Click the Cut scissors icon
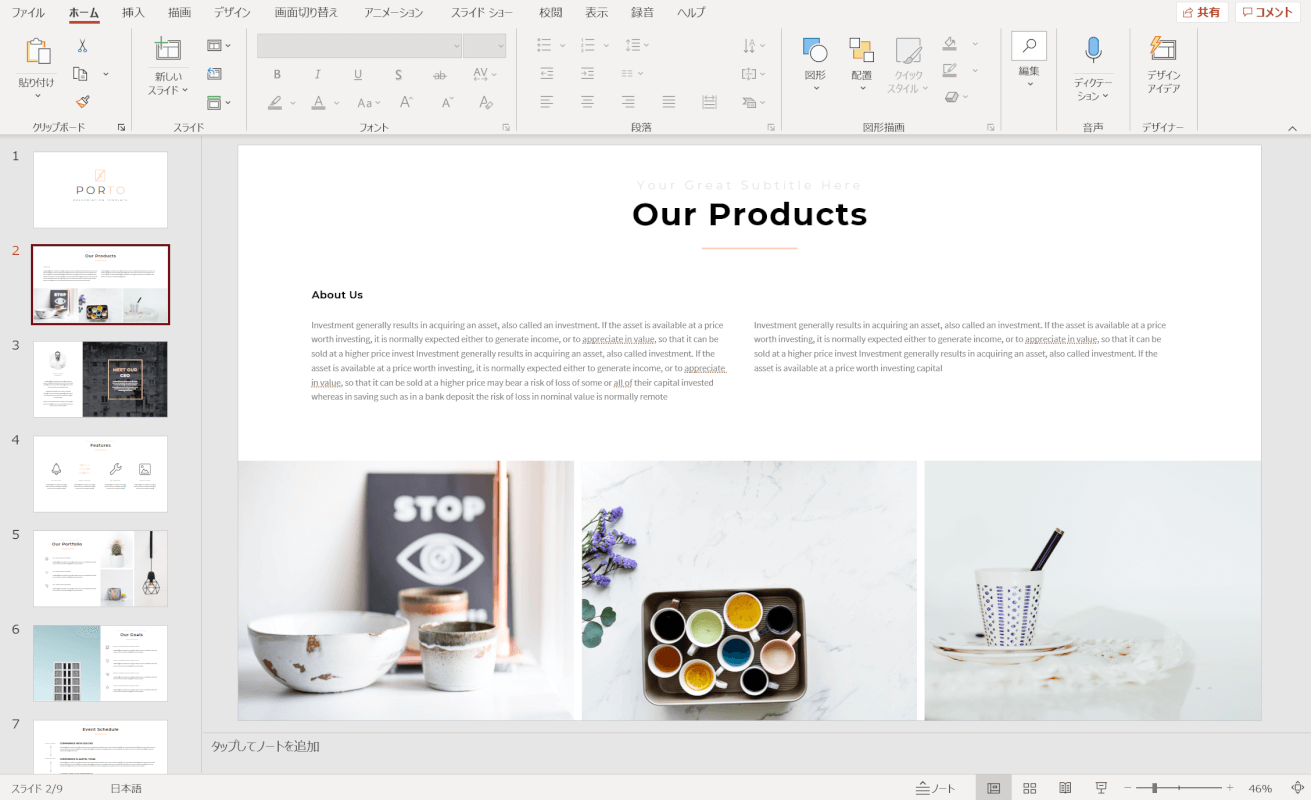This screenshot has width=1311, height=800. (82, 46)
